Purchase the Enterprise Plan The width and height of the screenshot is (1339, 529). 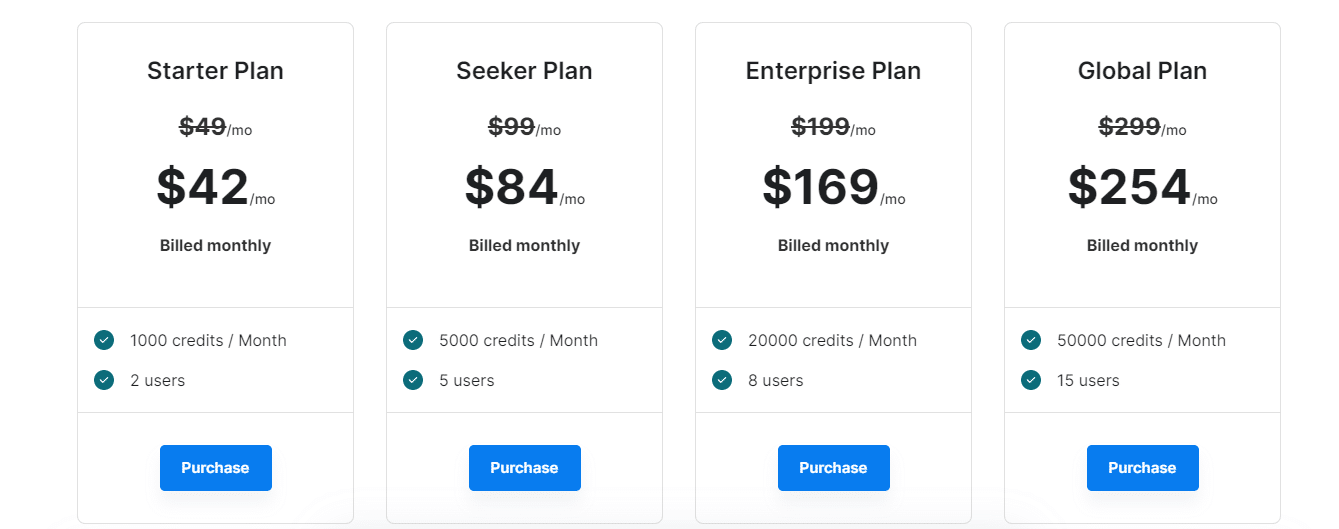click(x=833, y=468)
